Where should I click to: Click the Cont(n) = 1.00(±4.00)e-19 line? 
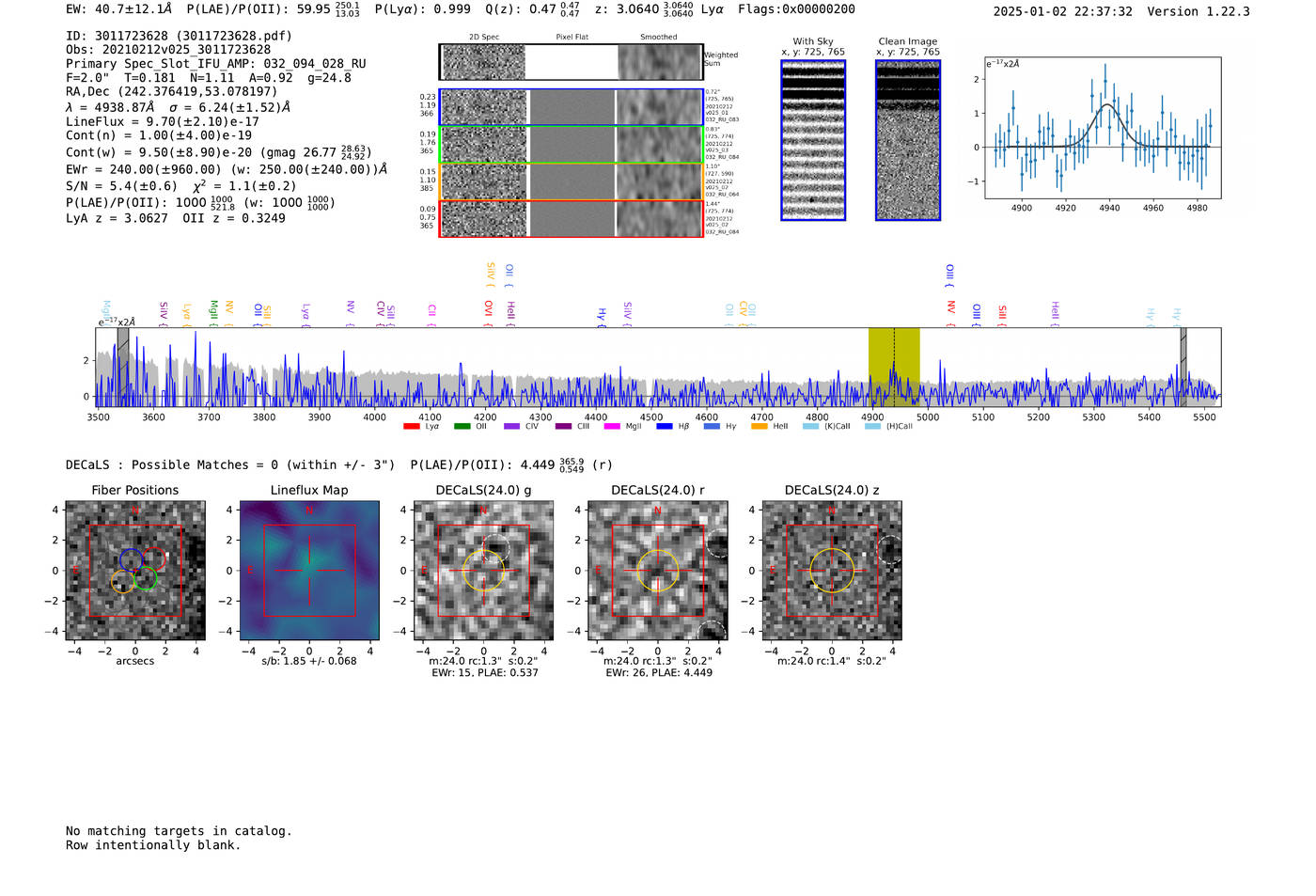click(x=159, y=135)
